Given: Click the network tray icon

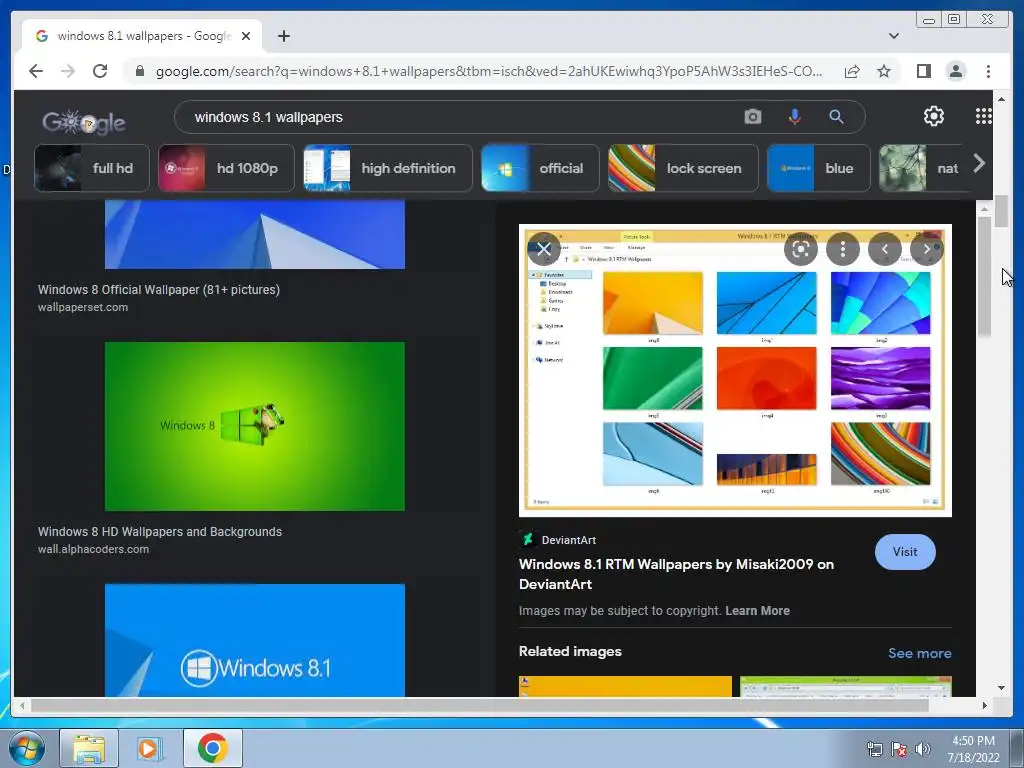Looking at the screenshot, I should click(874, 749).
